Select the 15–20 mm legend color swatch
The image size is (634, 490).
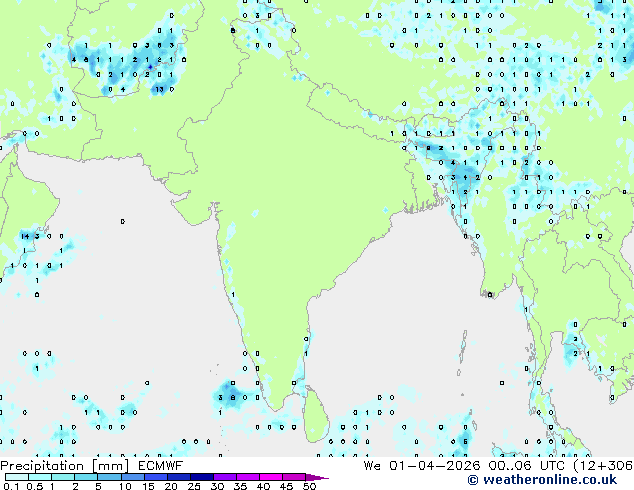click(x=155, y=477)
